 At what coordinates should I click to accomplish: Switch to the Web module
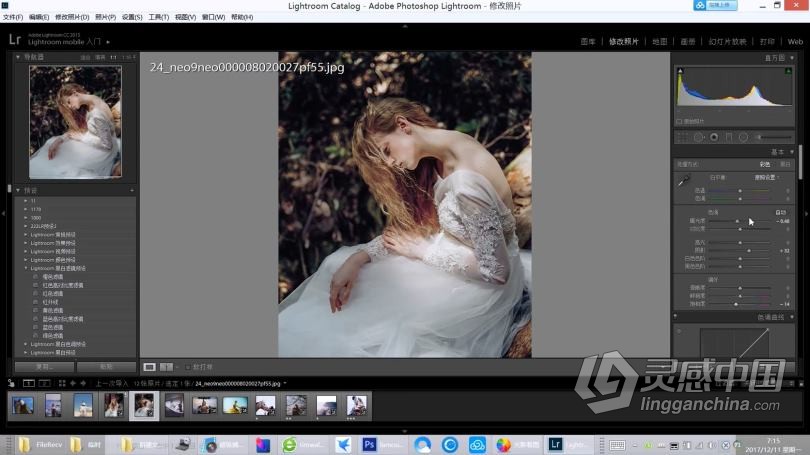795,42
